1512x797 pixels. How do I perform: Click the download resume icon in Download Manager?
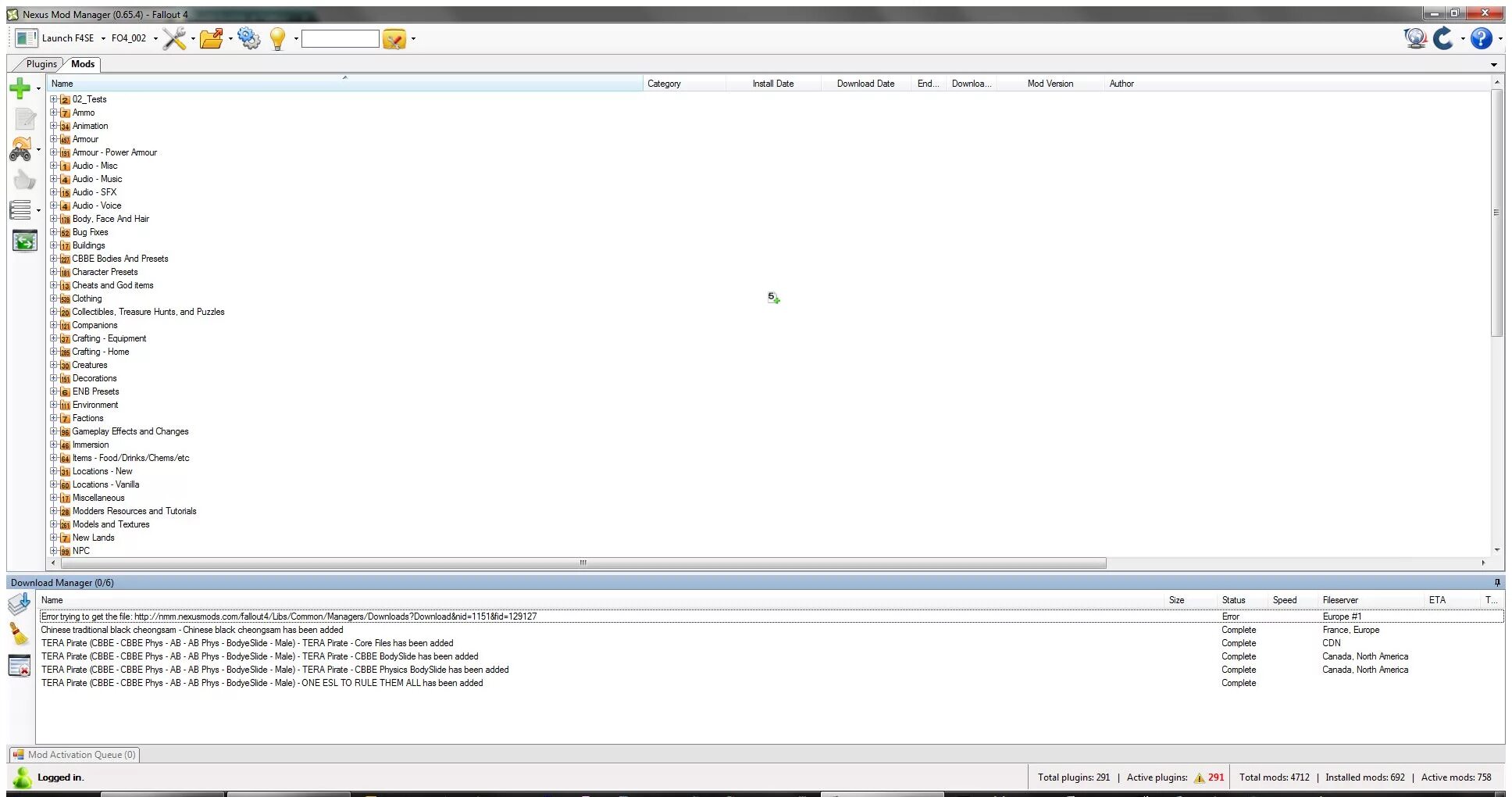point(19,604)
